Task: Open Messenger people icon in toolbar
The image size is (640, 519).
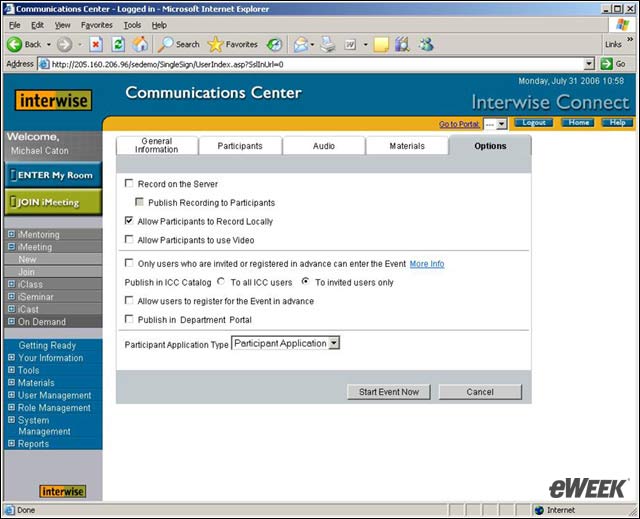Action: point(426,44)
